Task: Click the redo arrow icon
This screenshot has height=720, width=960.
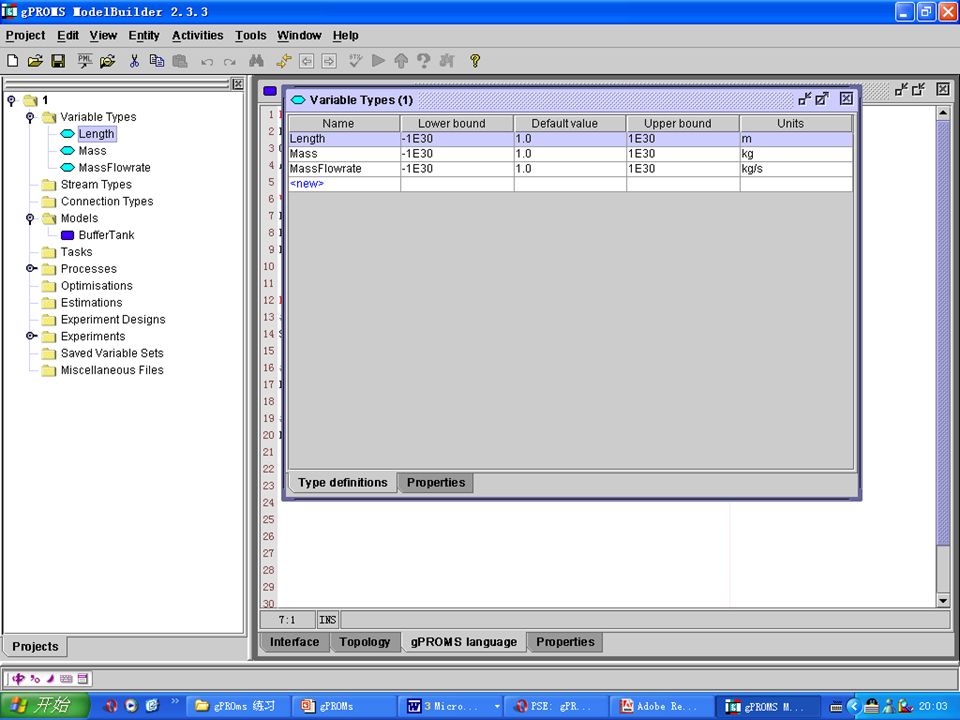Action: click(x=230, y=61)
